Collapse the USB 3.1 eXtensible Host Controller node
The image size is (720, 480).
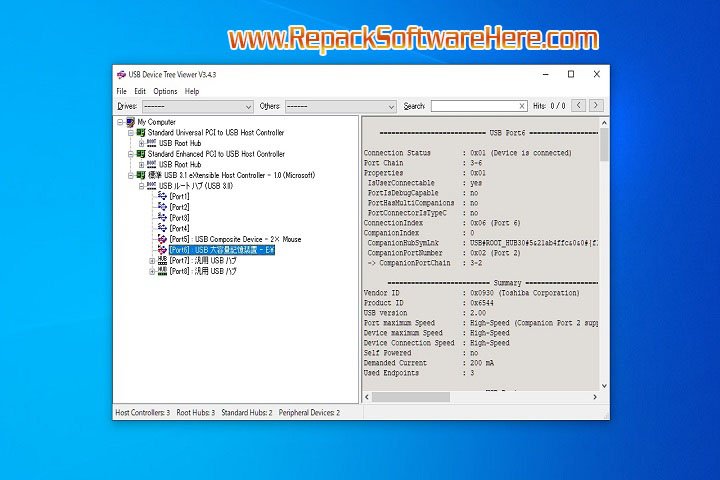point(131,175)
